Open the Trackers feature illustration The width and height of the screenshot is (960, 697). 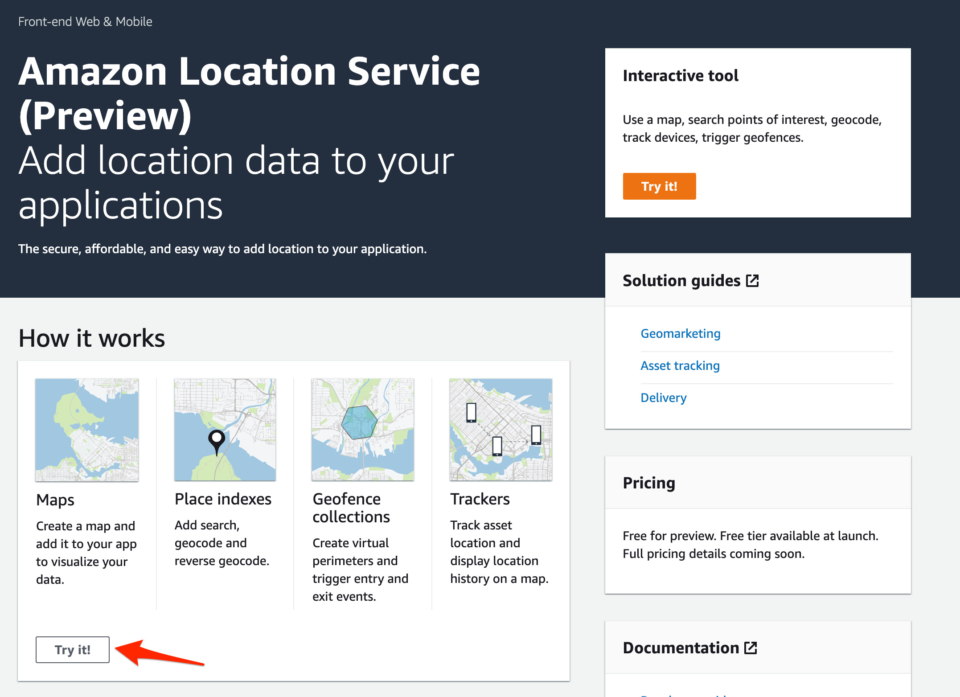(500, 429)
